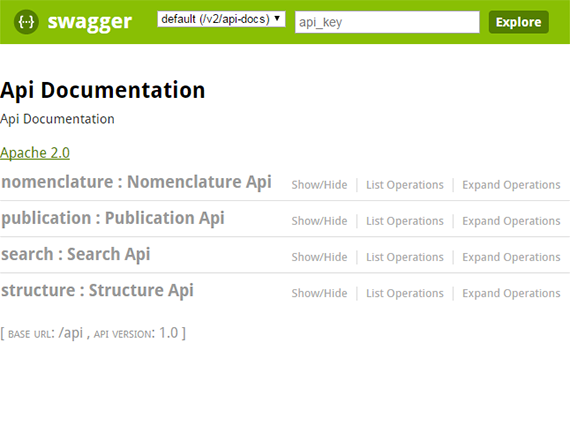
Task: Expand the nomenclature : Nomenclature Api section
Action: point(136,182)
